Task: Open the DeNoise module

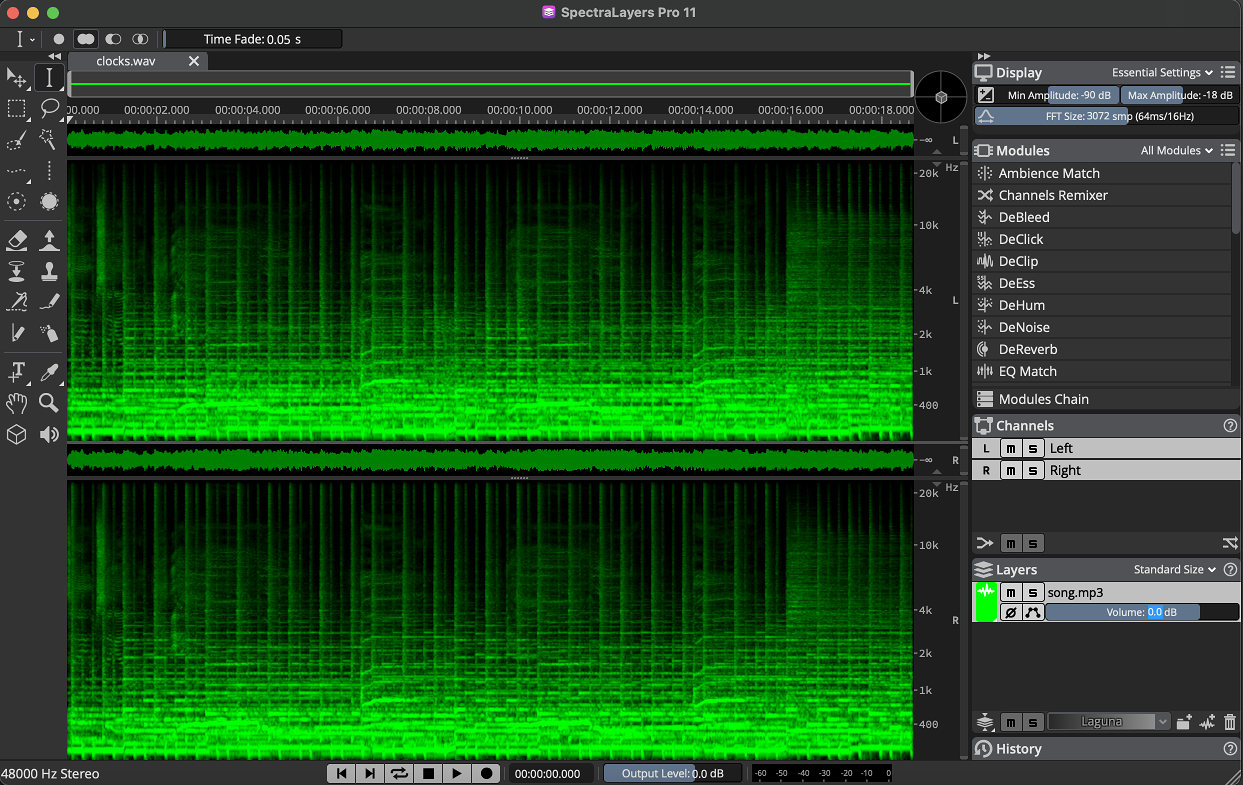Action: click(1024, 327)
